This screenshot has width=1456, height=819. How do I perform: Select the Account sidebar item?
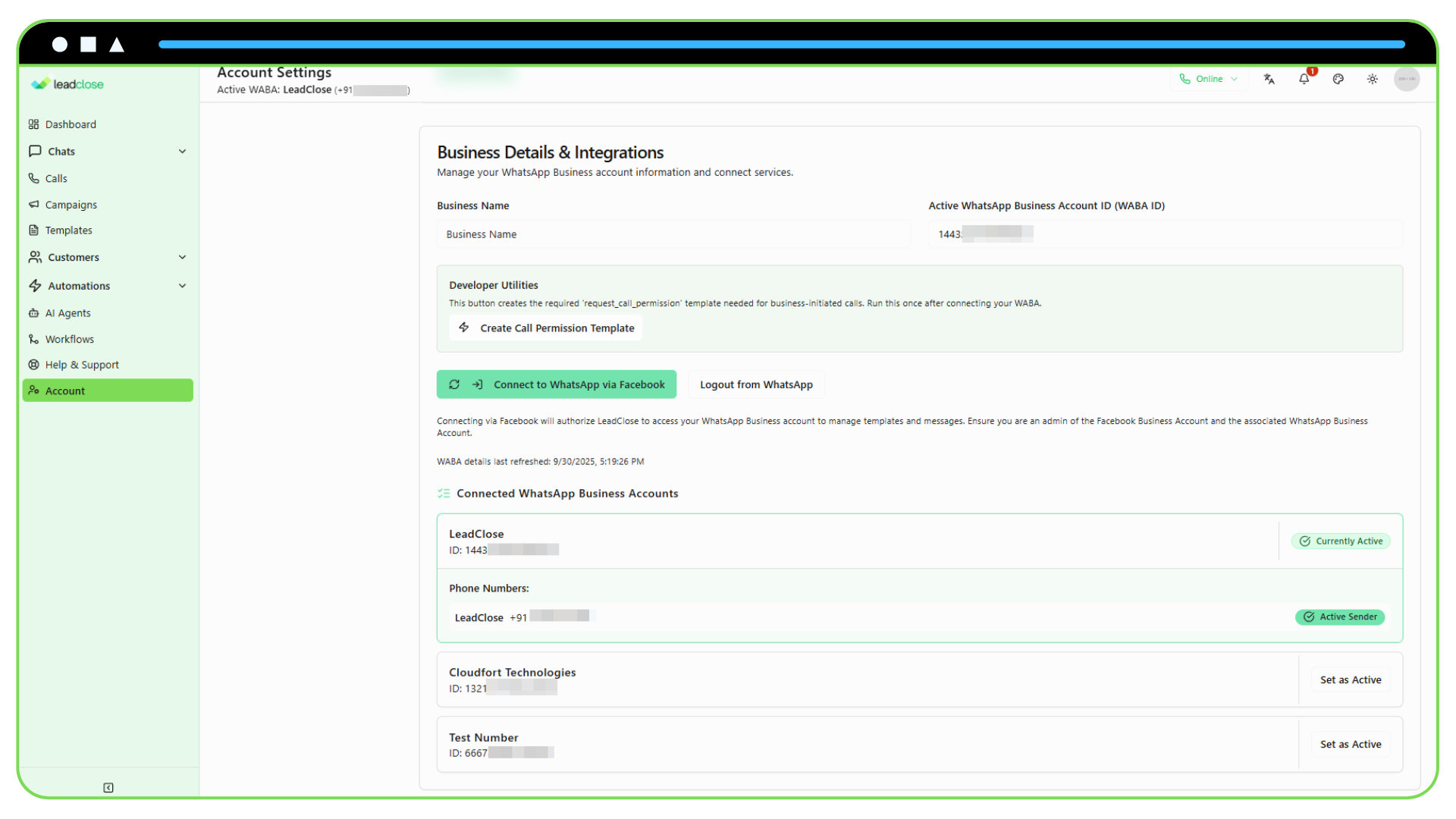(x=108, y=391)
